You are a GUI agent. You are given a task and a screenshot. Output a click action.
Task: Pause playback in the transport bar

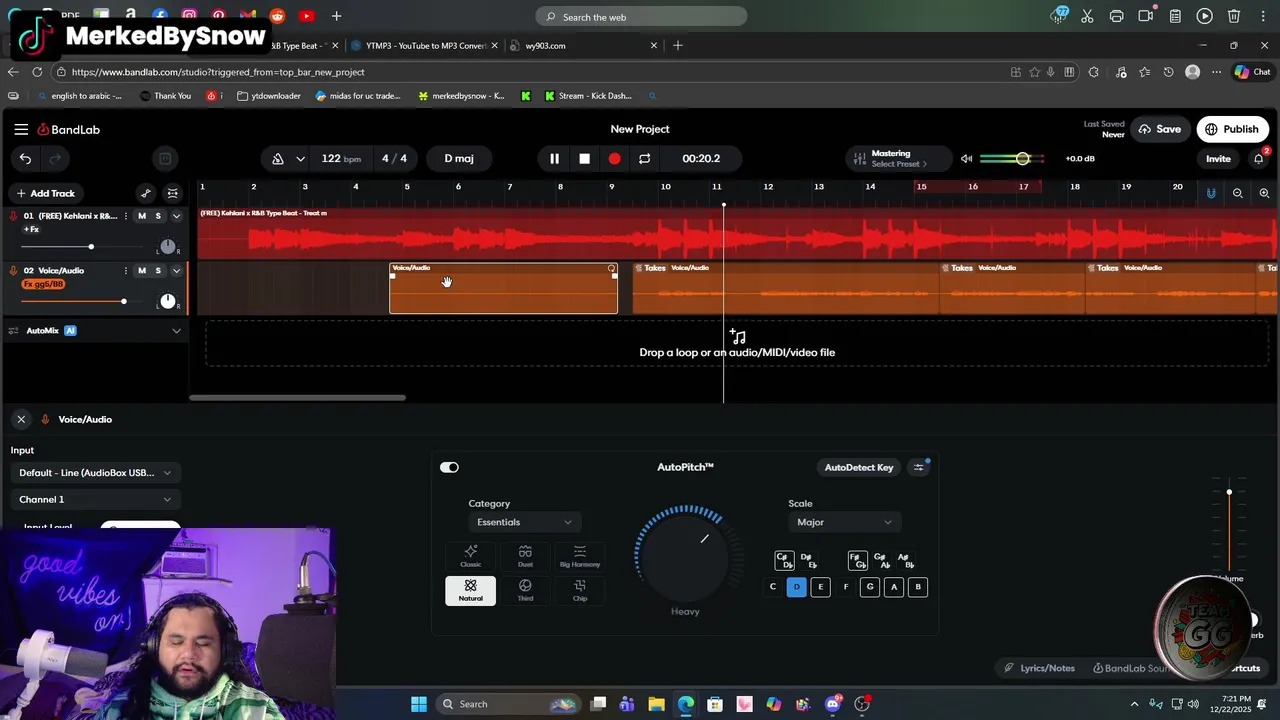coord(554,158)
